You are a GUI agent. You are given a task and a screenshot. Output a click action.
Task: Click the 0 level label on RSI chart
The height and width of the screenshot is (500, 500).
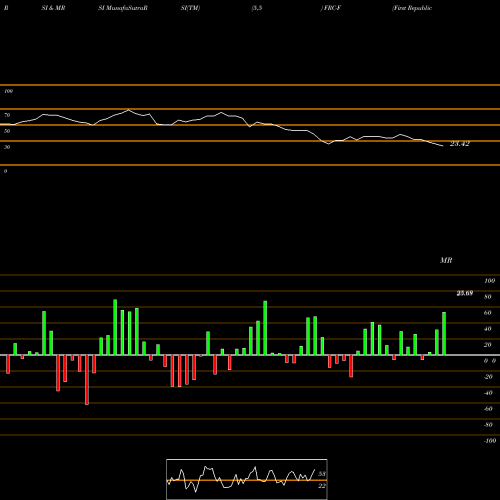click(x=5, y=171)
